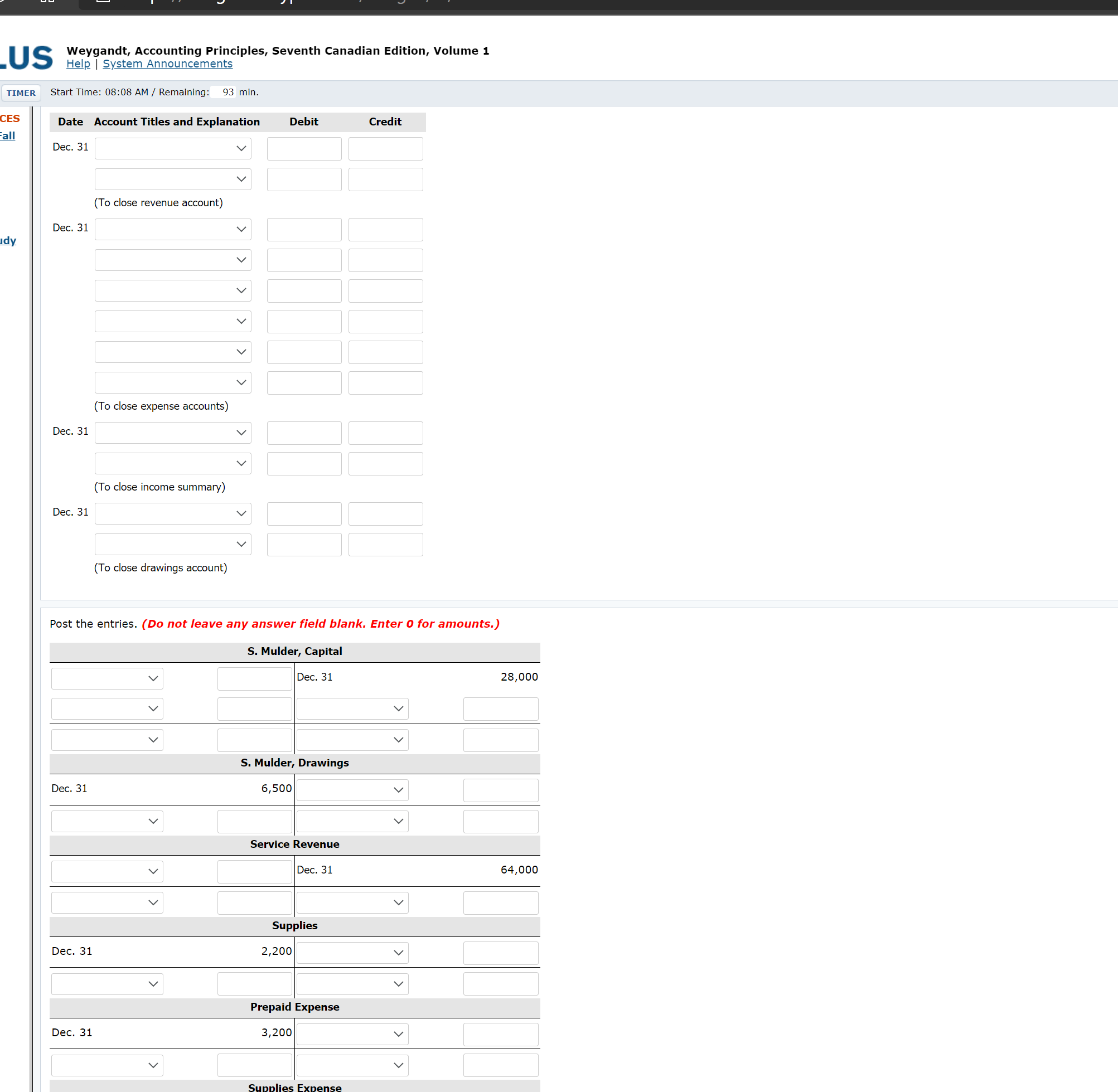Open the dropdown beside the 6,500 Drawings posting
The height and width of the screenshot is (1092, 1118).
pyautogui.click(x=352, y=790)
